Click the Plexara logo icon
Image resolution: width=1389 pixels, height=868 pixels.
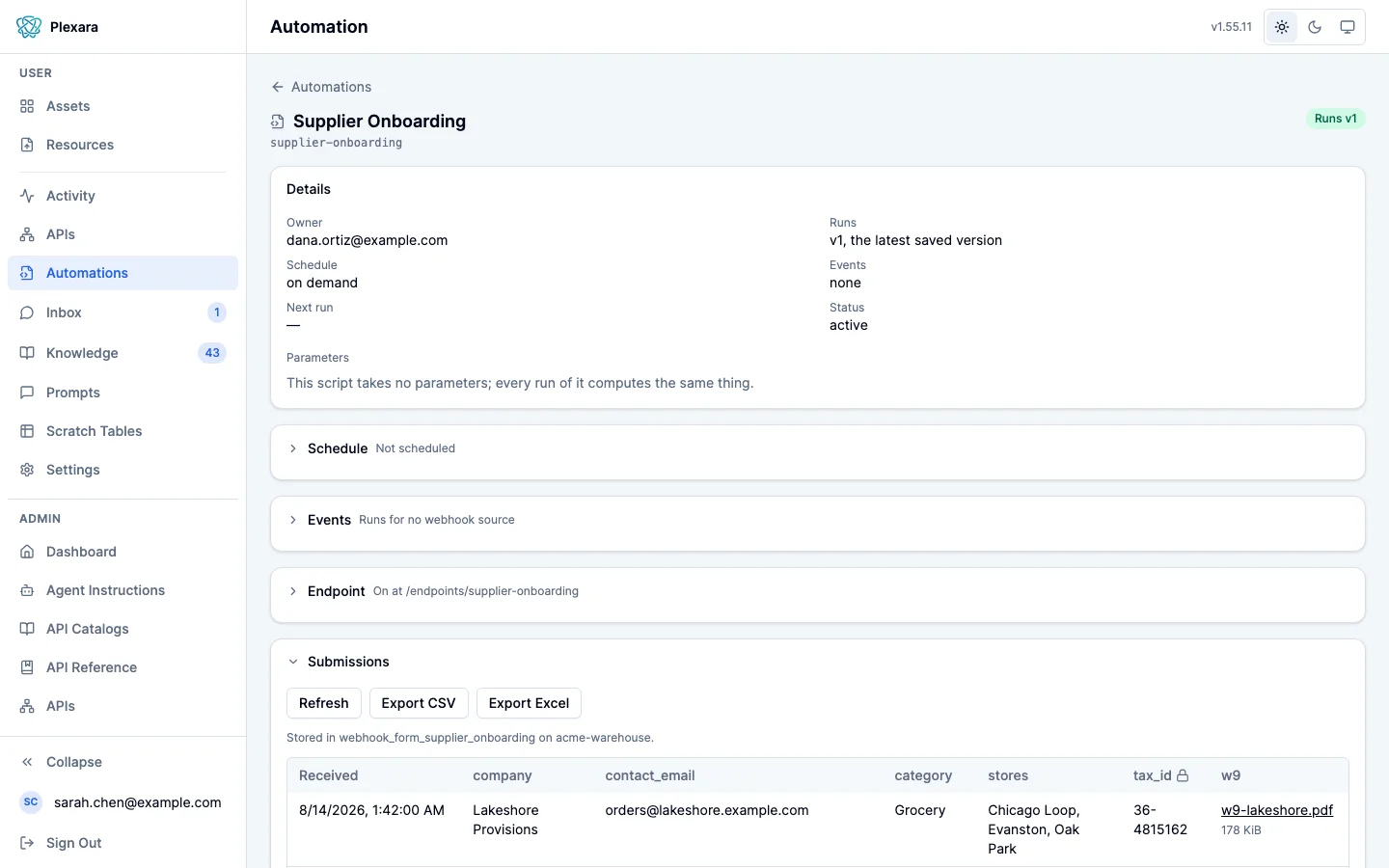[29, 27]
